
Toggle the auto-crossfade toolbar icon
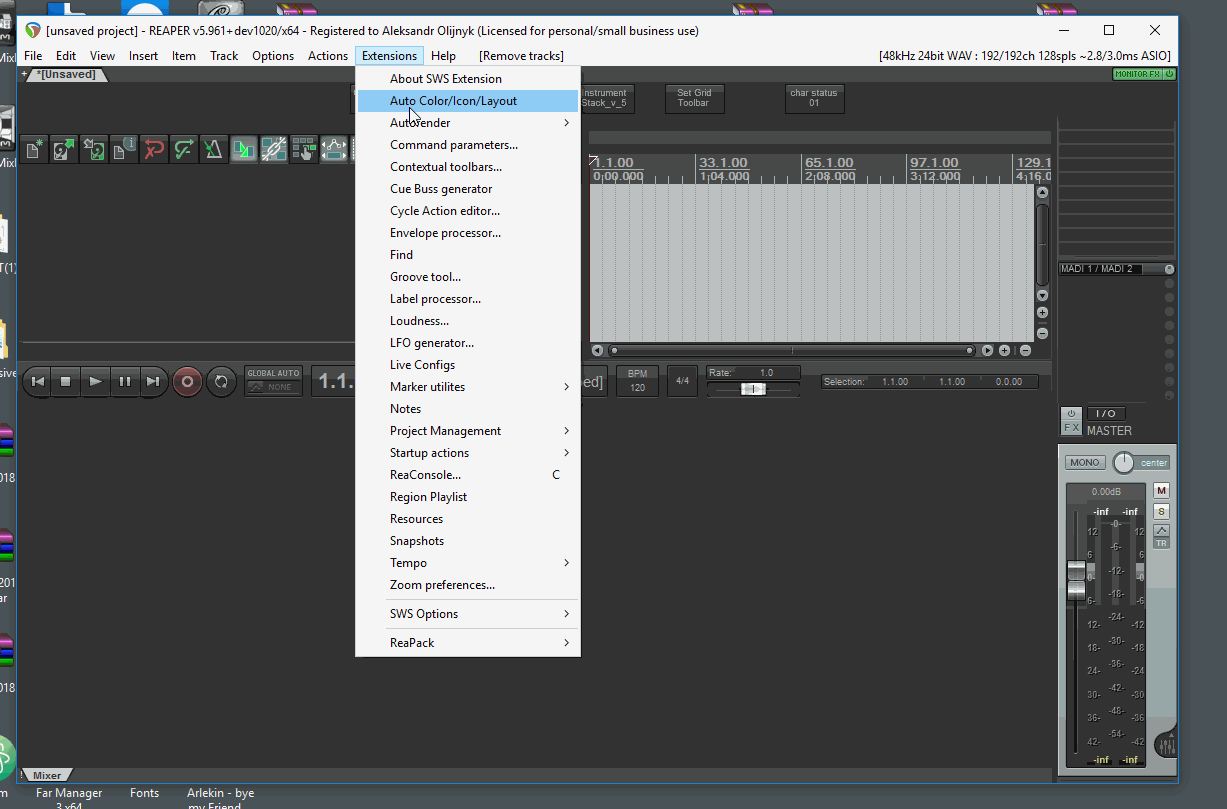(244, 150)
